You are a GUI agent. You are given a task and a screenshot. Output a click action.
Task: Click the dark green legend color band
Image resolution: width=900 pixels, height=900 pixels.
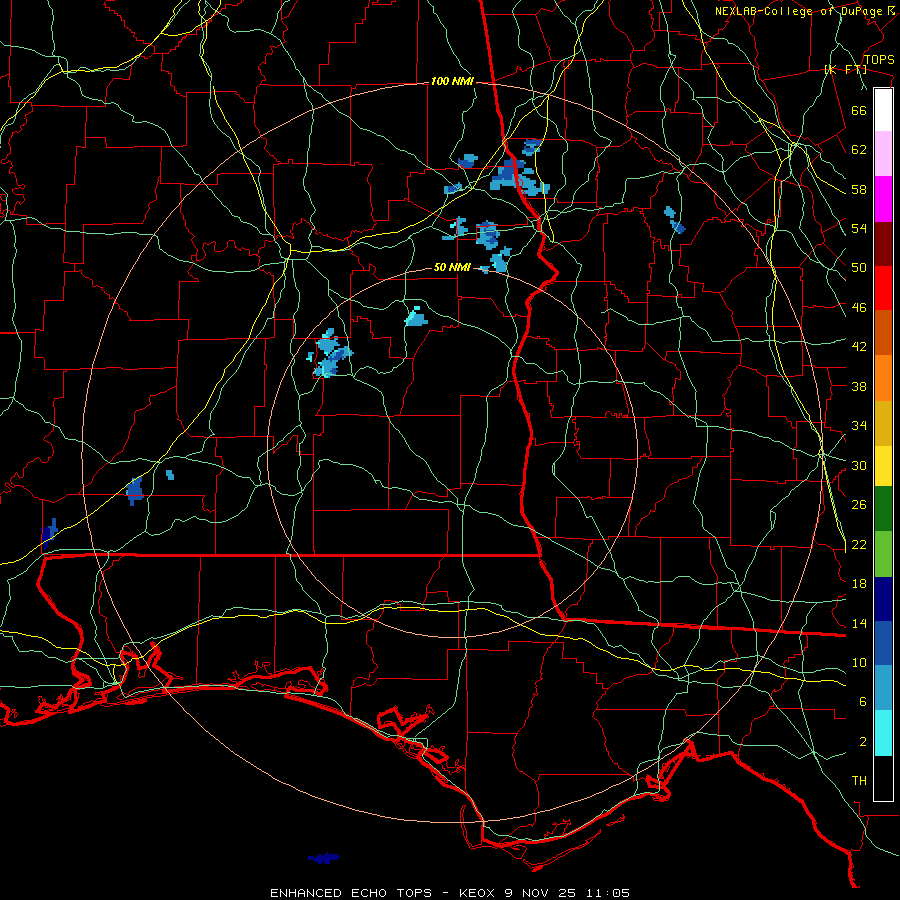(x=883, y=509)
